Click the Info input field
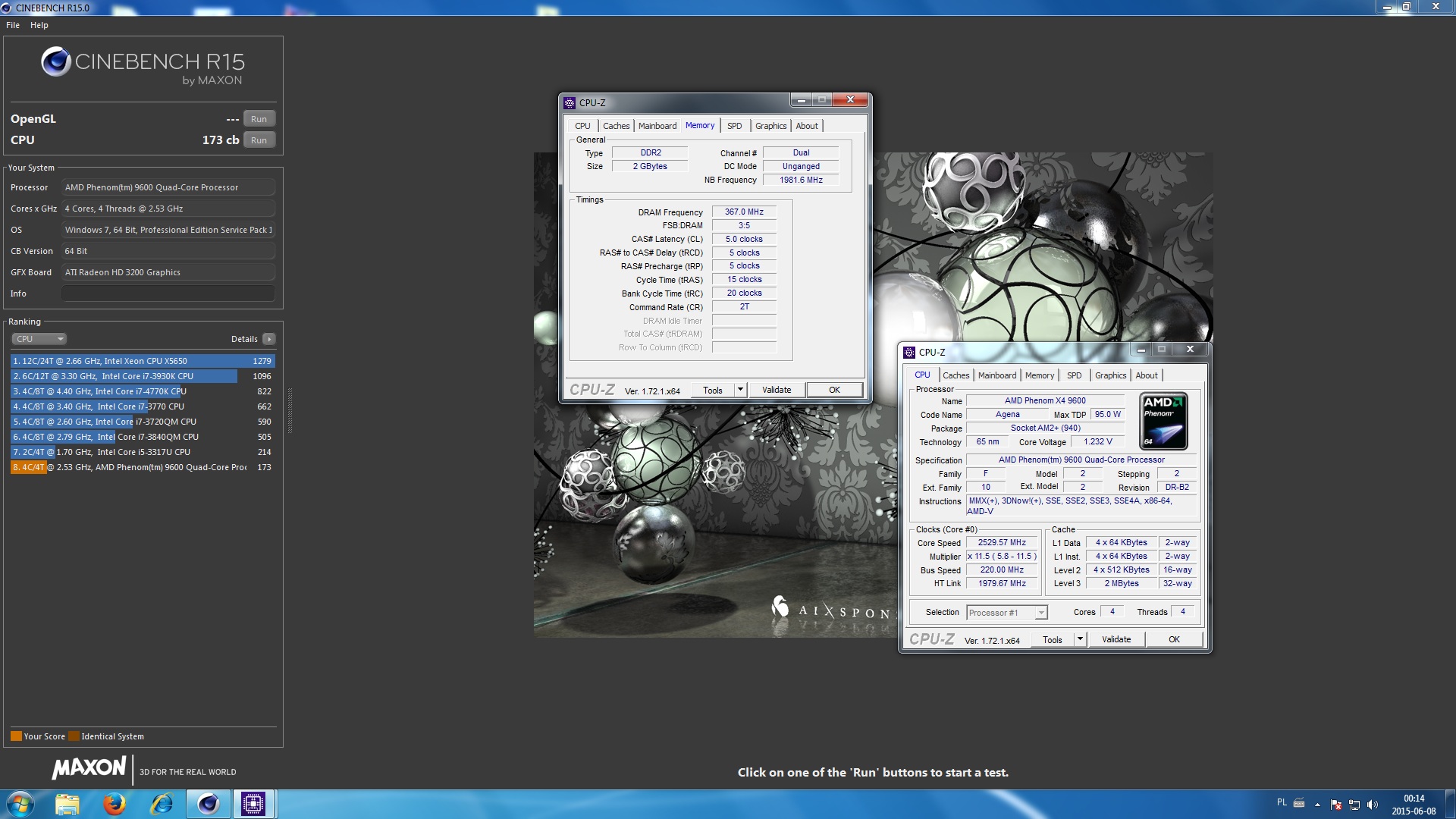Viewport: 1456px width, 819px height. 168,293
